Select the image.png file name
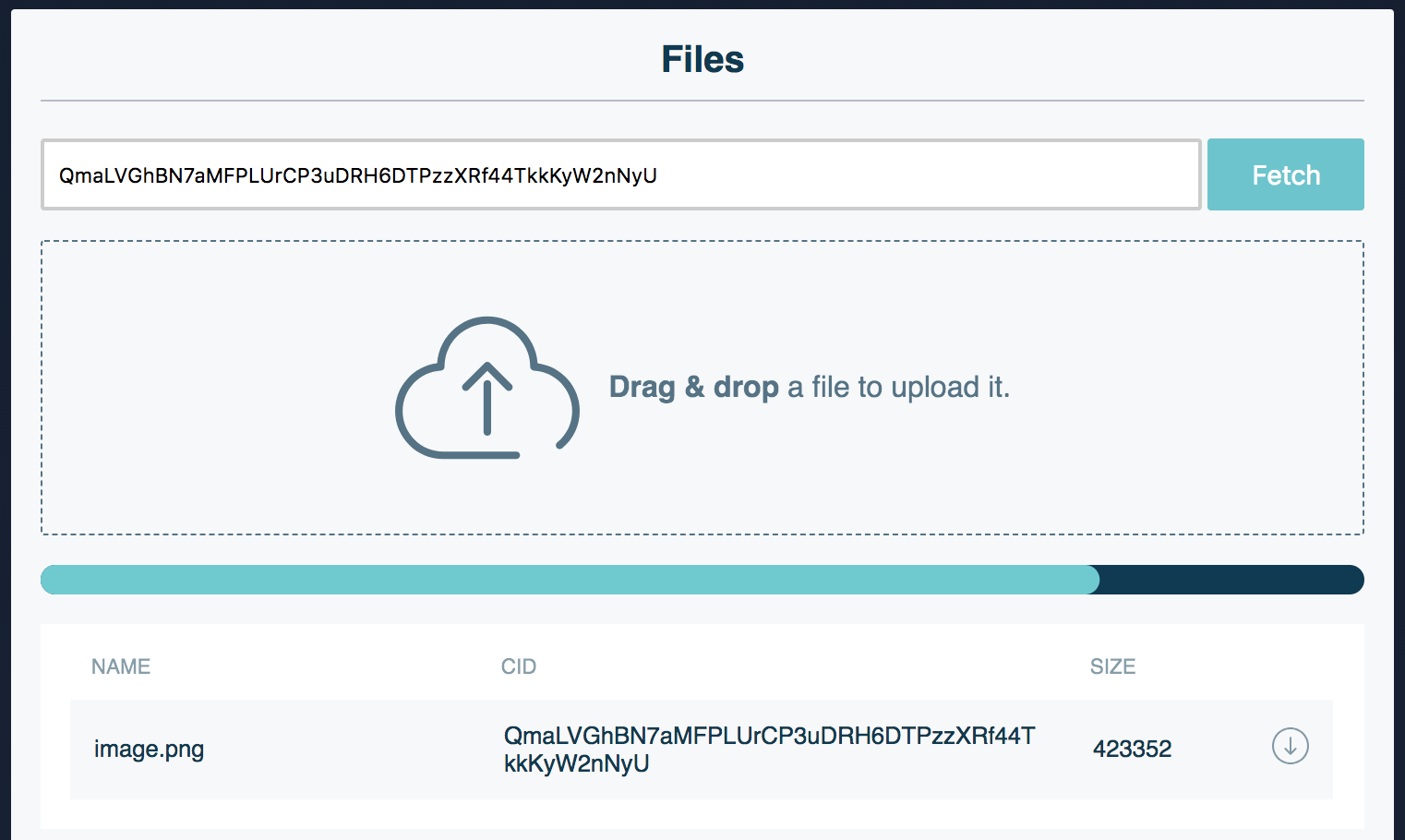The height and width of the screenshot is (840, 1405). 149,749
